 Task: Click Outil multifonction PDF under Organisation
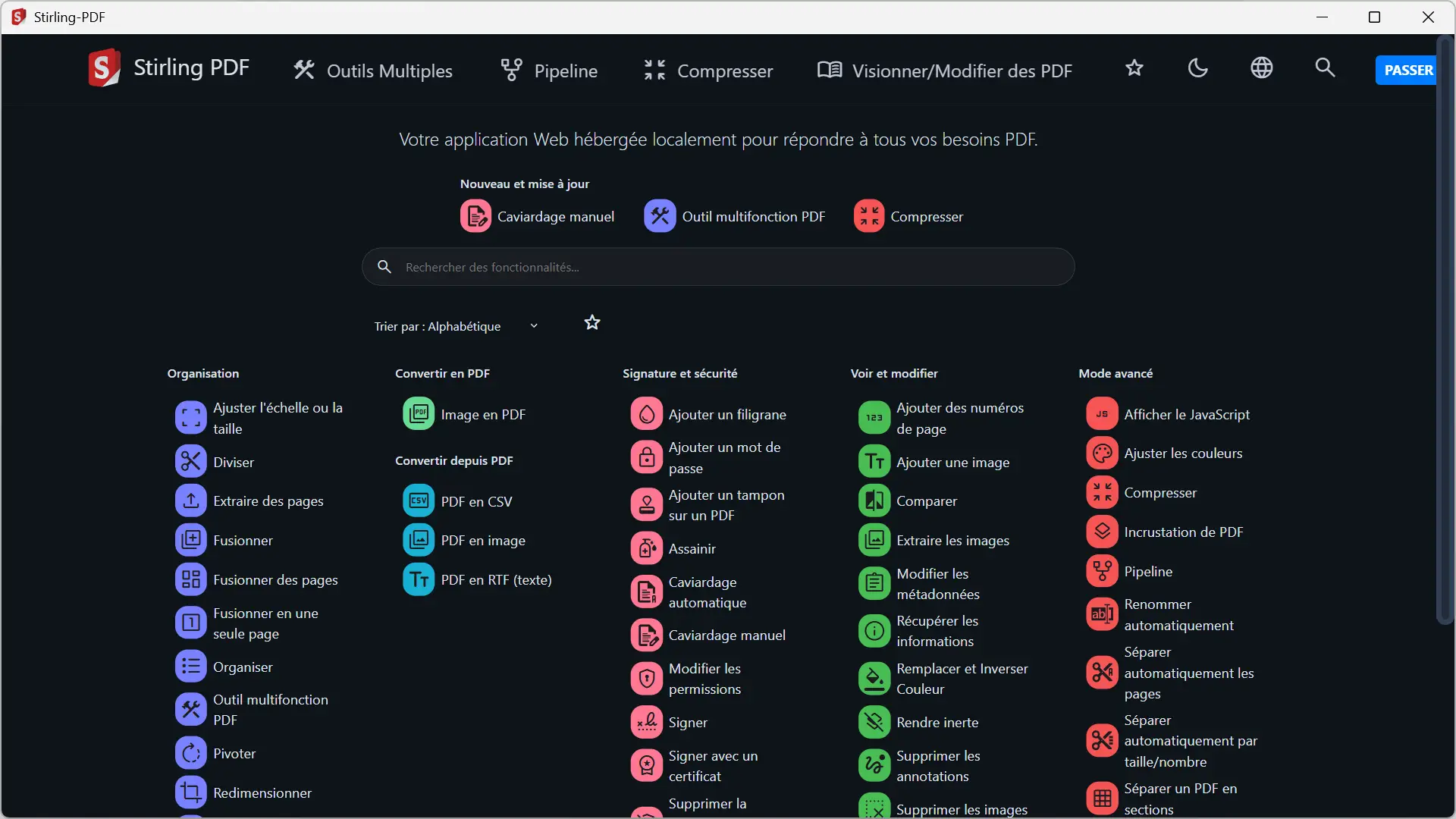coord(271,710)
